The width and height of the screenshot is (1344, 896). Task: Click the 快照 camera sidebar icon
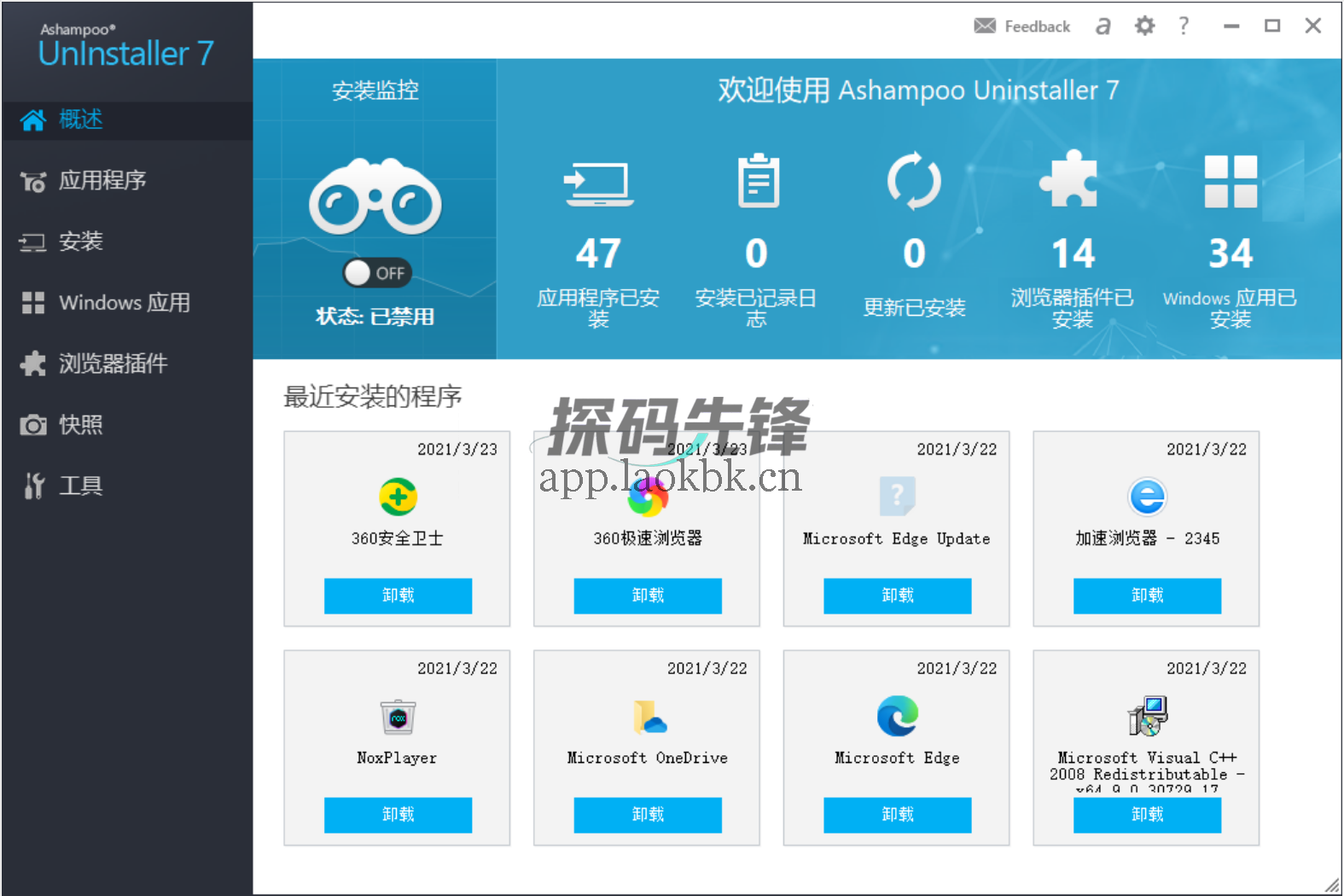(33, 425)
